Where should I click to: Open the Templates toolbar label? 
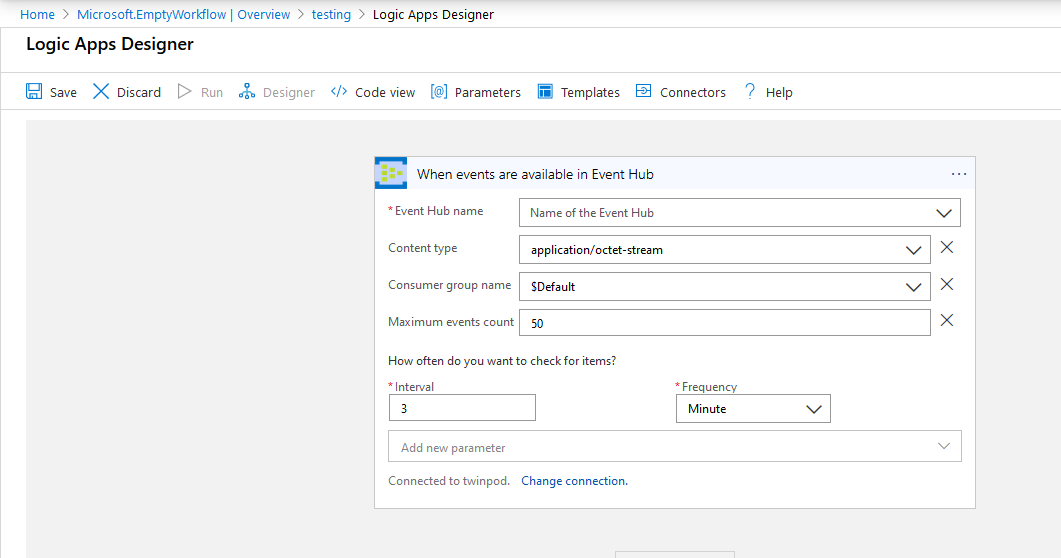point(590,92)
